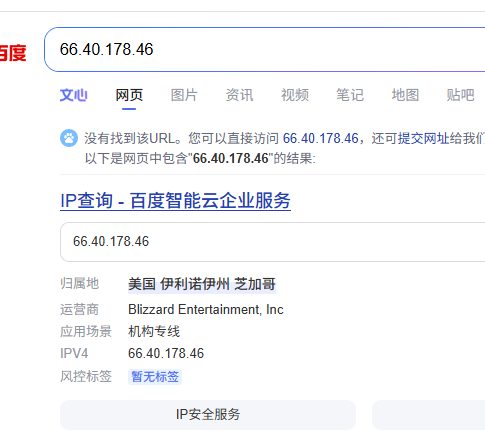Select location text 美国 伊利诺伊州 芝加哥
The width and height of the screenshot is (485, 439).
pos(202,284)
